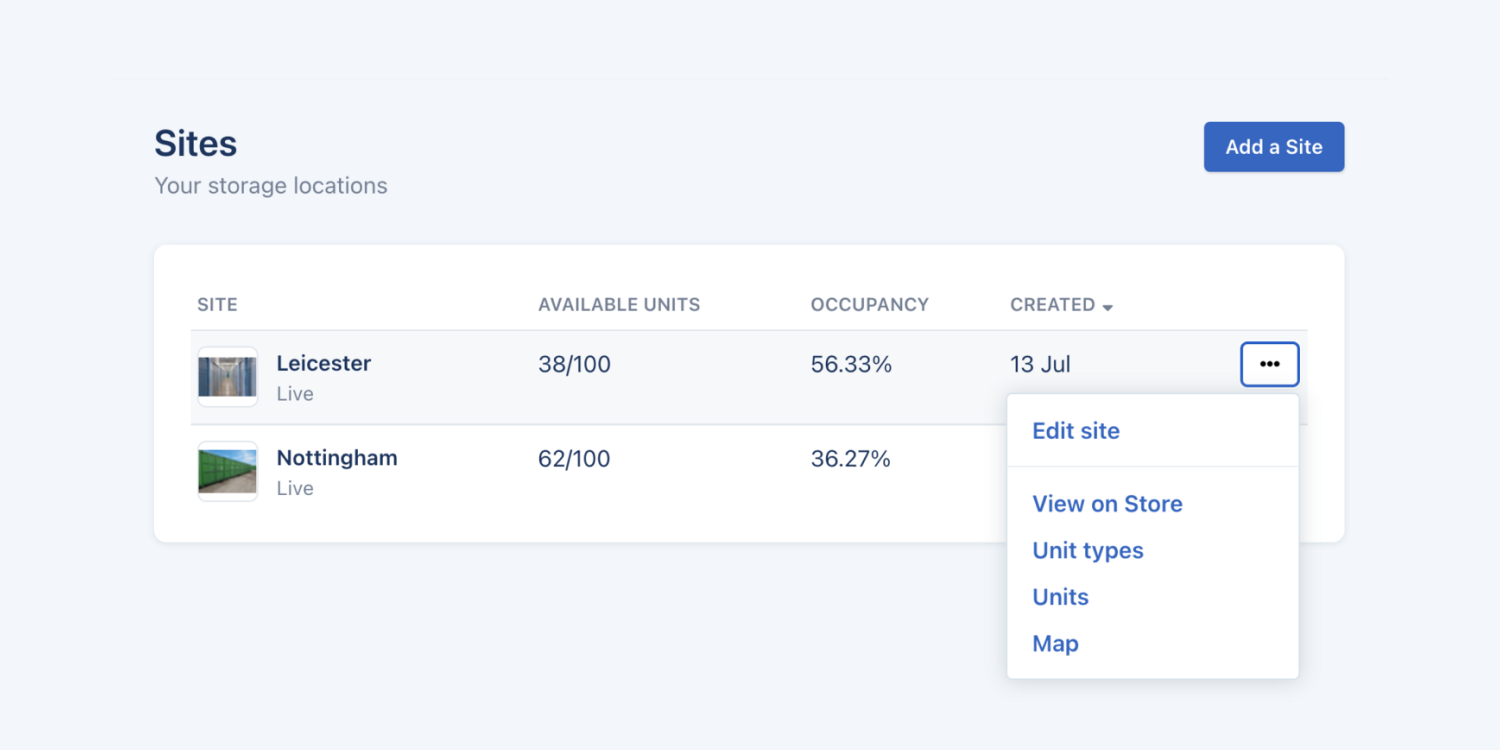Open the Leicester row three-dot menu
The image size is (1500, 750).
click(x=1269, y=365)
